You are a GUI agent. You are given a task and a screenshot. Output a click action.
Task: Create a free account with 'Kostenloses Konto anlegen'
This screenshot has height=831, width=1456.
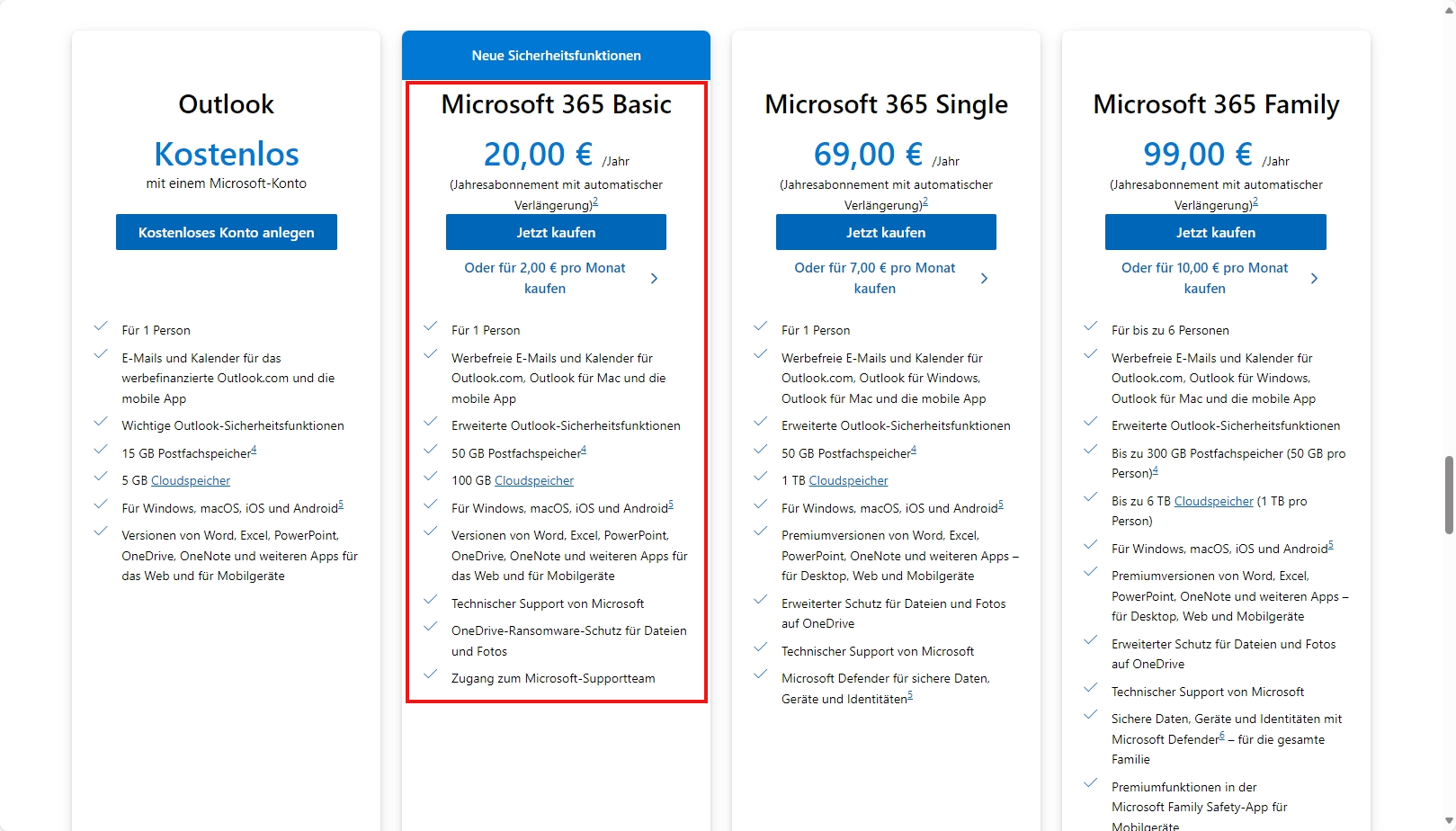[227, 232]
